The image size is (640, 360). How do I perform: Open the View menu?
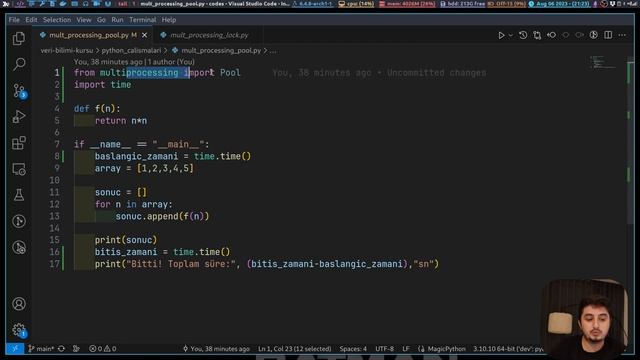click(84, 20)
